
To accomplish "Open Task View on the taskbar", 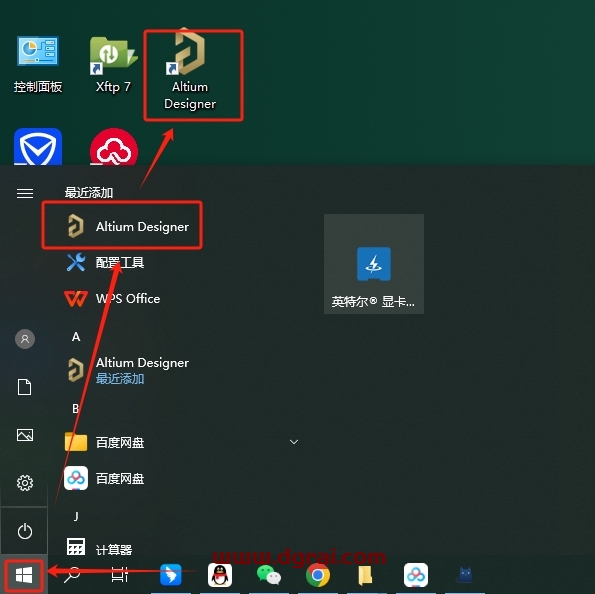I will pyautogui.click(x=120, y=575).
